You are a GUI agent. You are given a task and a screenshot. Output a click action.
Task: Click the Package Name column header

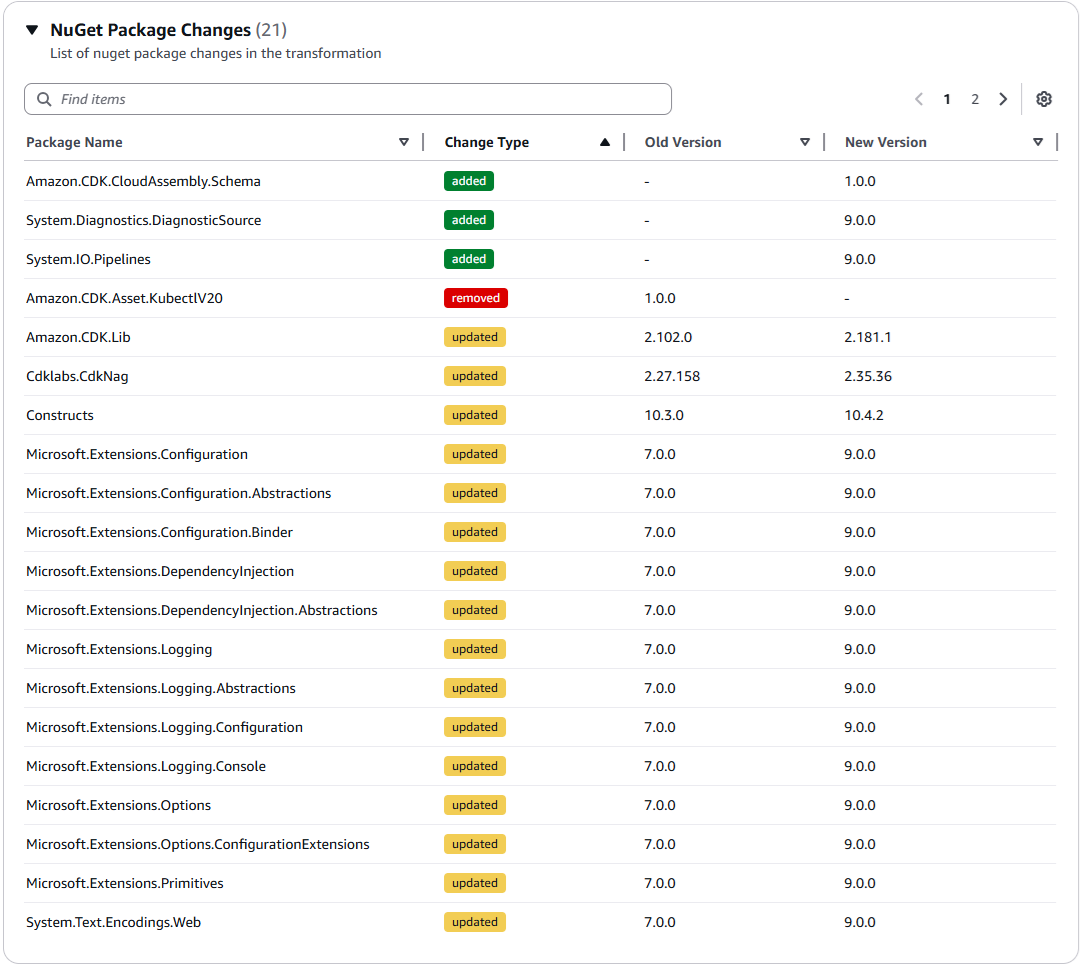[75, 142]
